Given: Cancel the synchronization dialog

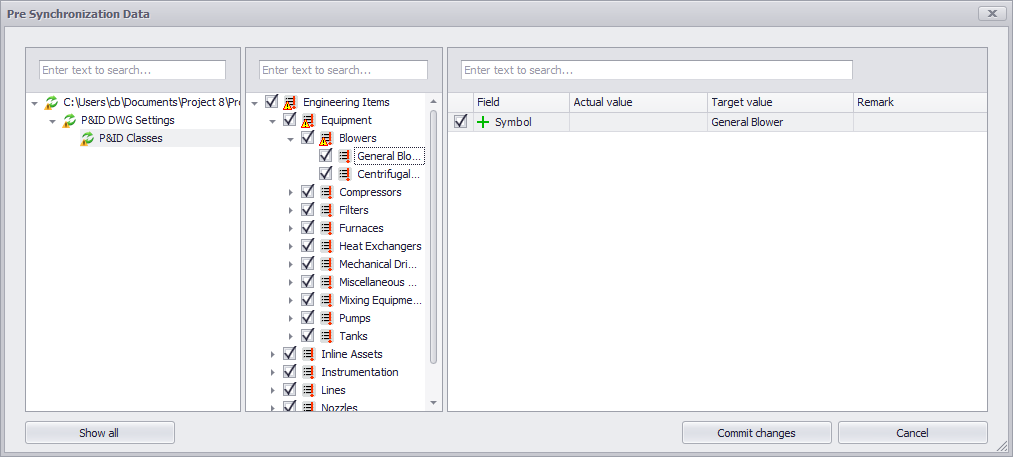Looking at the screenshot, I should coord(912,433).
